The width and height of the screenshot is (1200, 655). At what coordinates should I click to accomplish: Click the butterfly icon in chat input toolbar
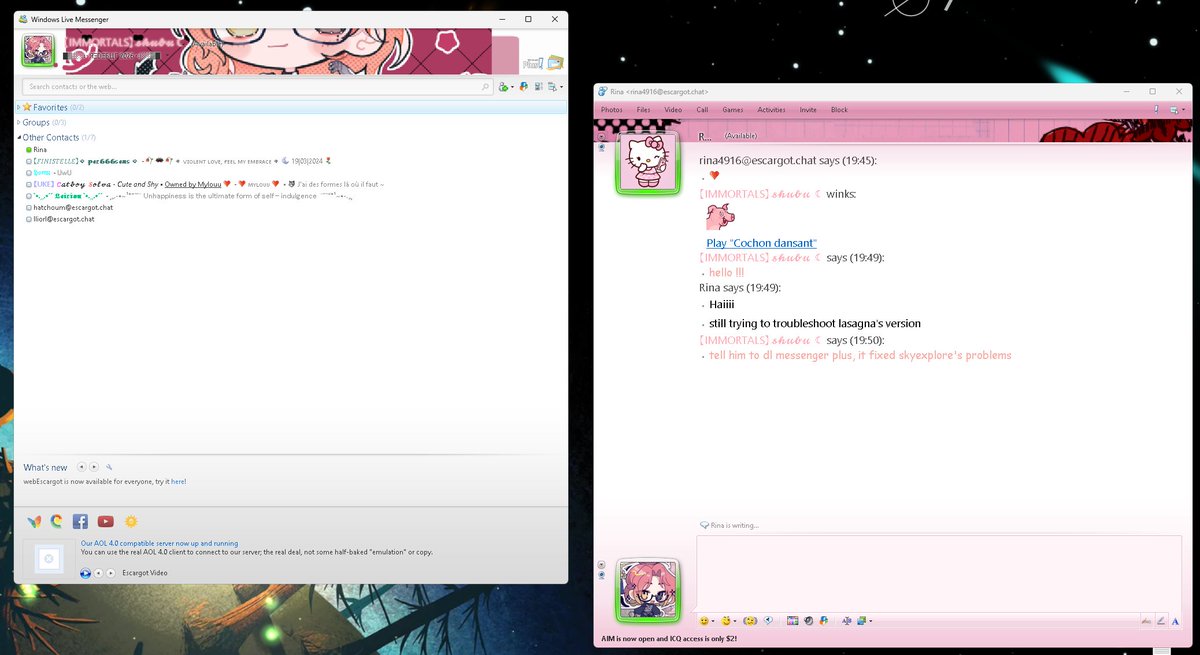[x=823, y=621]
